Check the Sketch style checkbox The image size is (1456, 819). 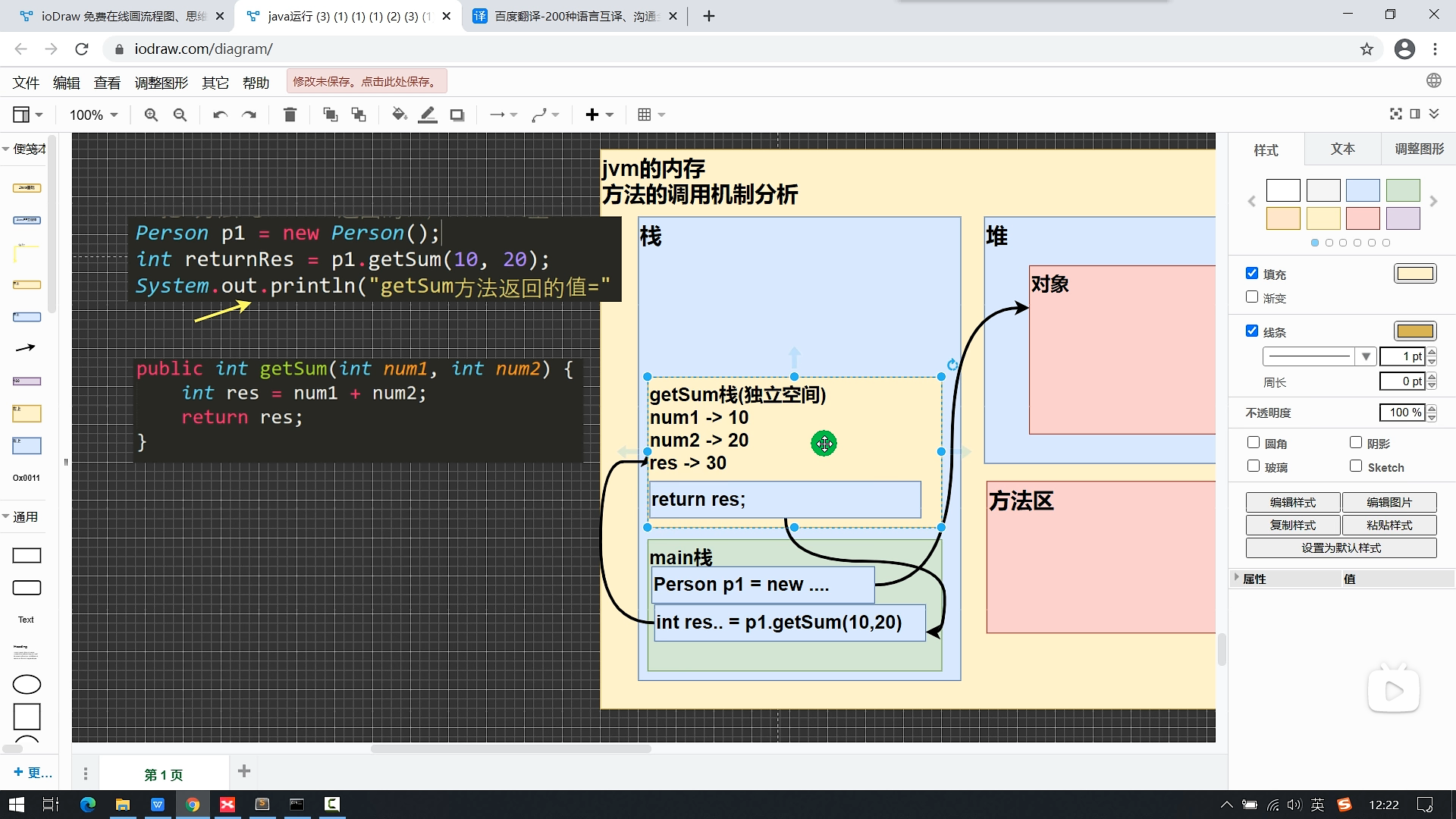(1356, 466)
